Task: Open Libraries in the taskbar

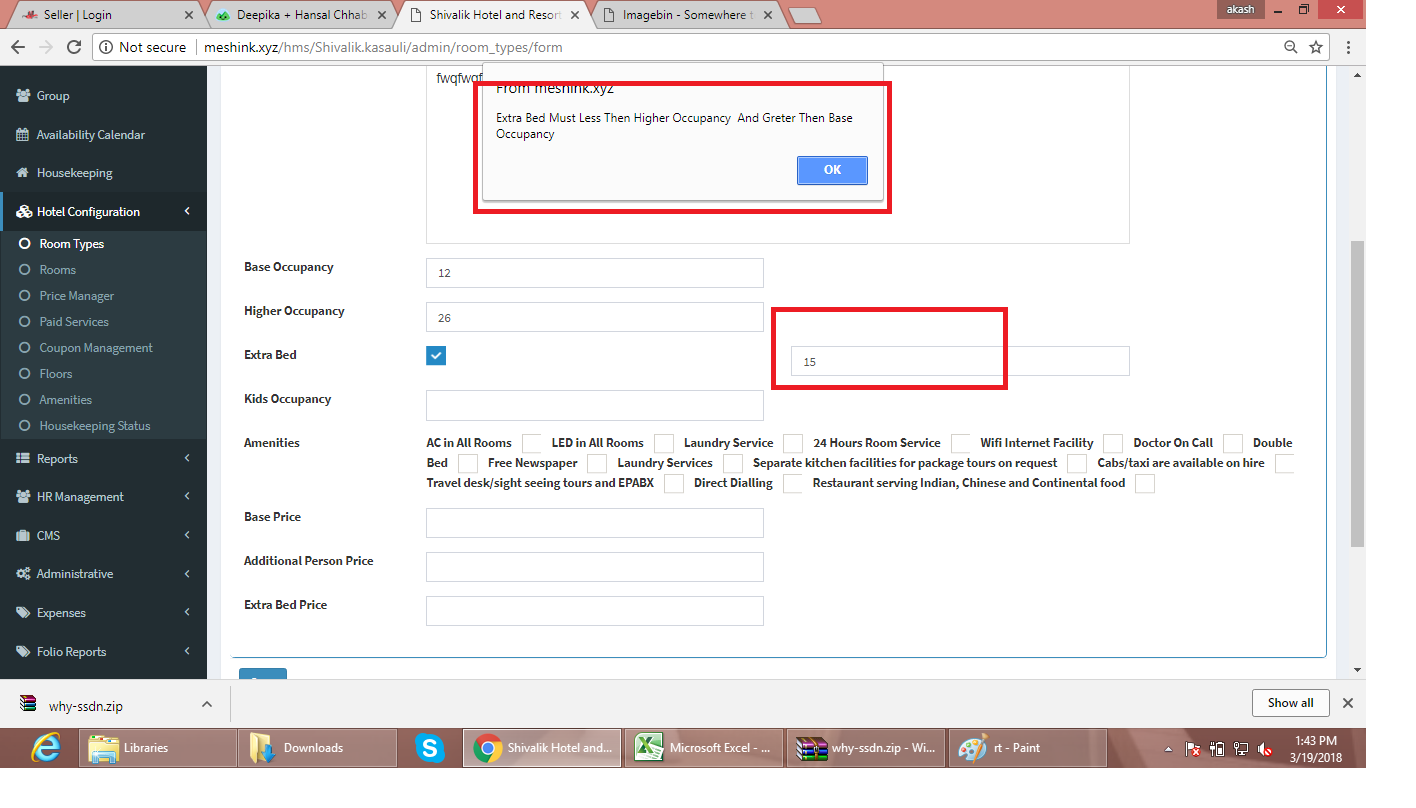Action: 156,747
